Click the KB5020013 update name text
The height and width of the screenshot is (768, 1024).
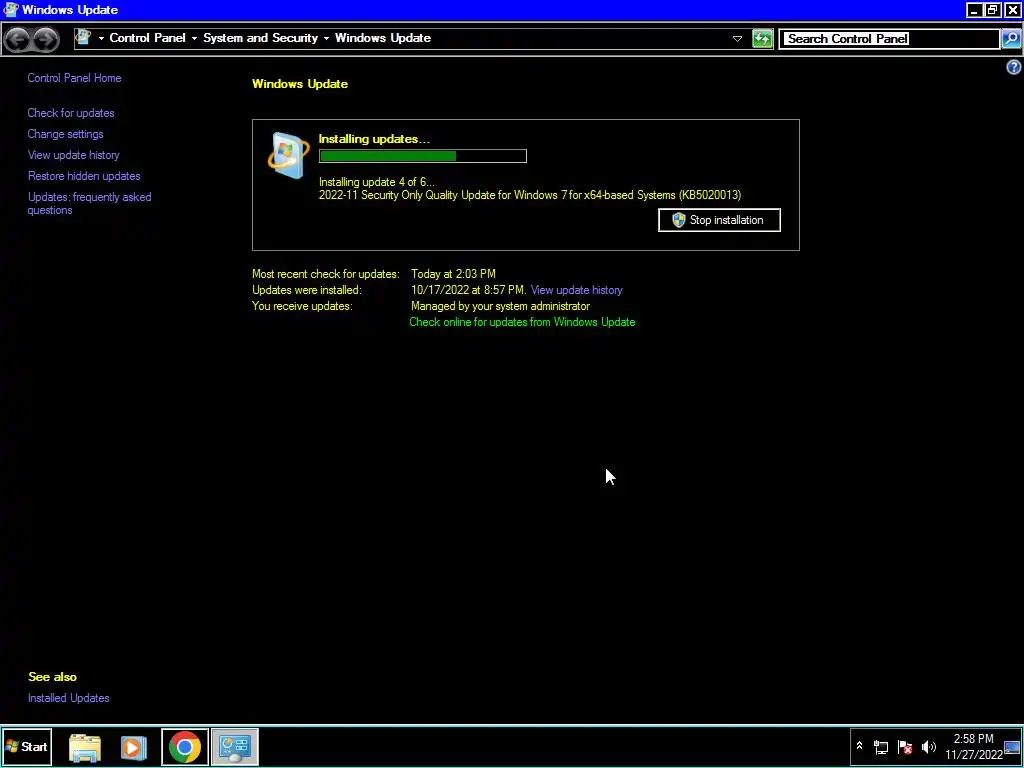530,195
